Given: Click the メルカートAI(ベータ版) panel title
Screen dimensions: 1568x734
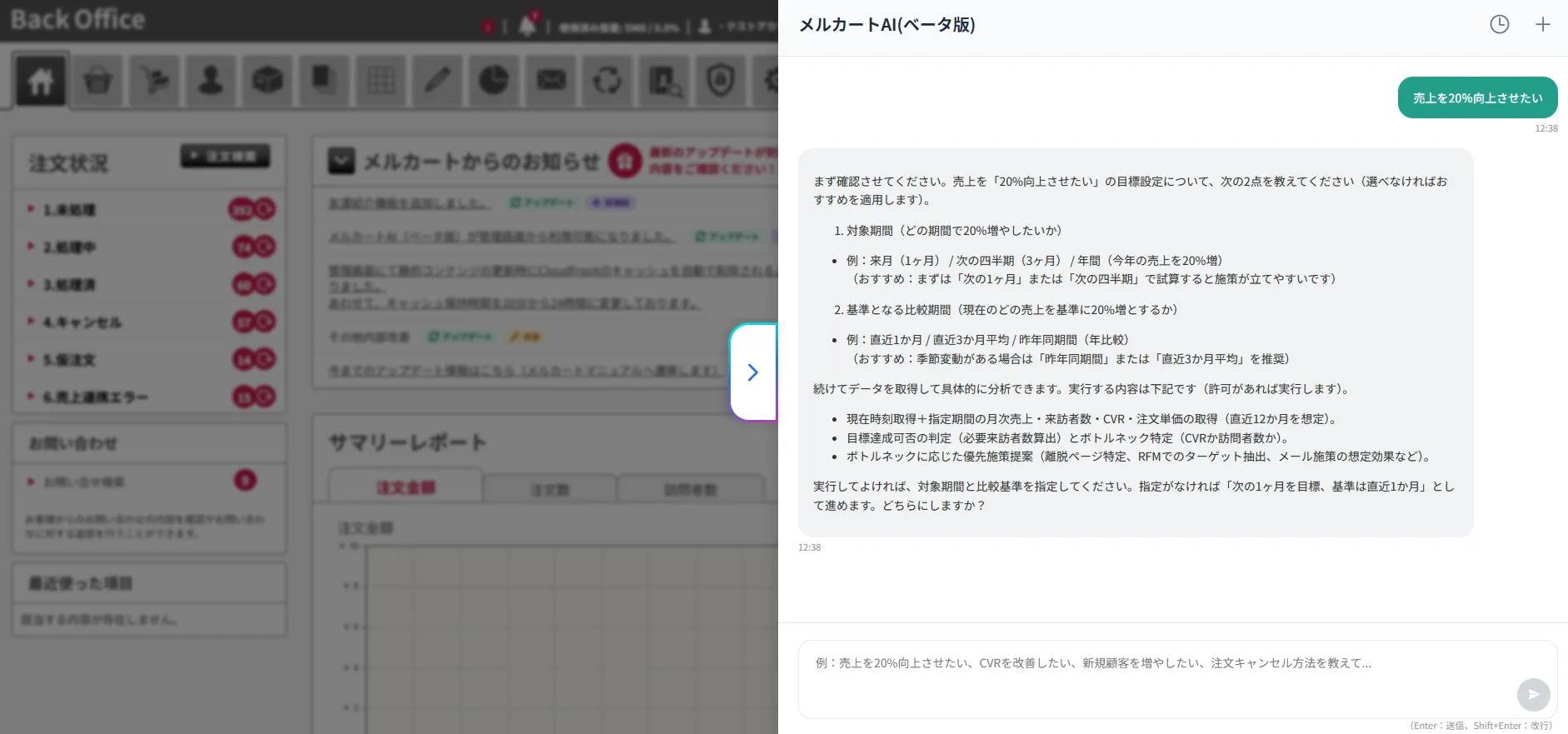Looking at the screenshot, I should click(x=887, y=25).
